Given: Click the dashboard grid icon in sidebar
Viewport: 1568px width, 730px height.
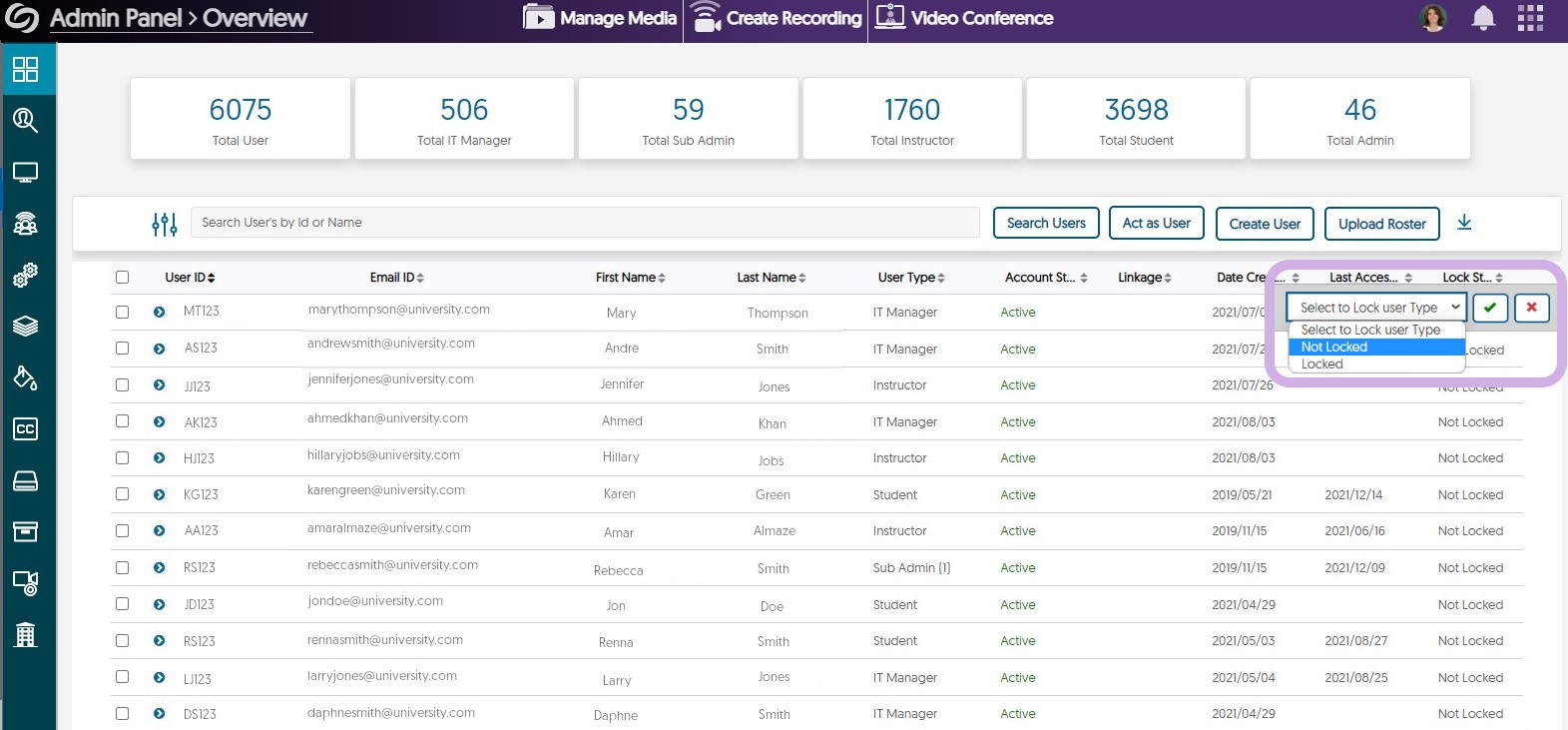Looking at the screenshot, I should click(x=25, y=69).
